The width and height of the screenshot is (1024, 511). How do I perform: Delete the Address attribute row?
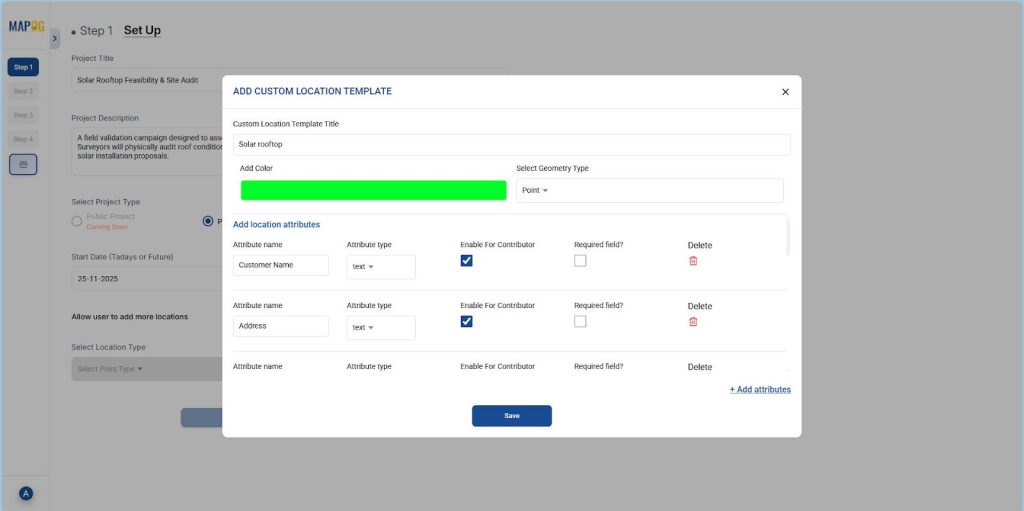[694, 321]
